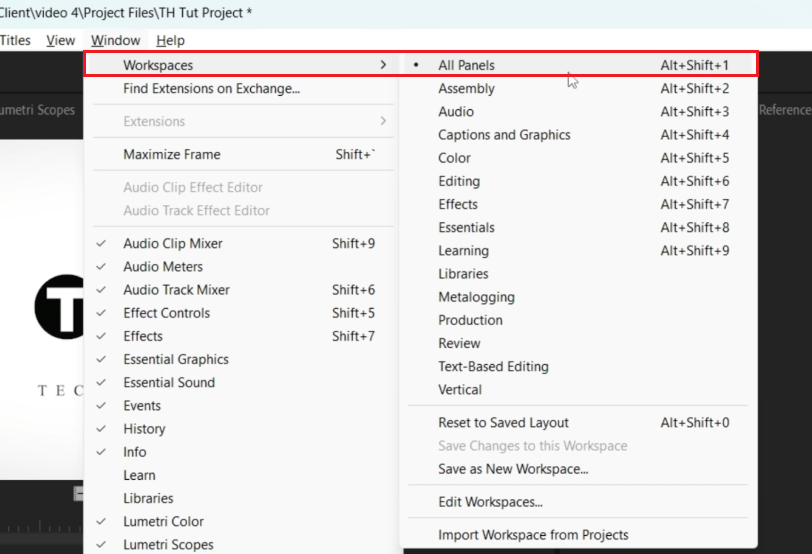
Task: Select Maximize Frame command
Action: pyautogui.click(x=171, y=154)
